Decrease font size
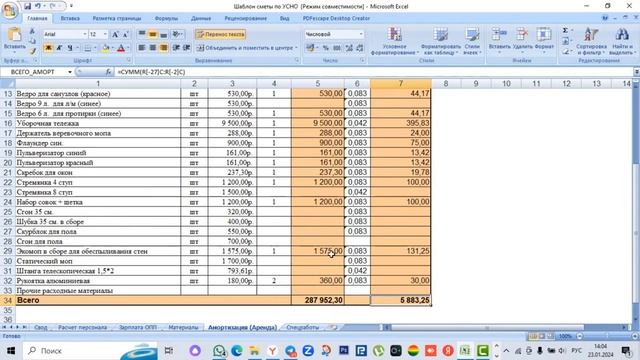 coord(125,34)
